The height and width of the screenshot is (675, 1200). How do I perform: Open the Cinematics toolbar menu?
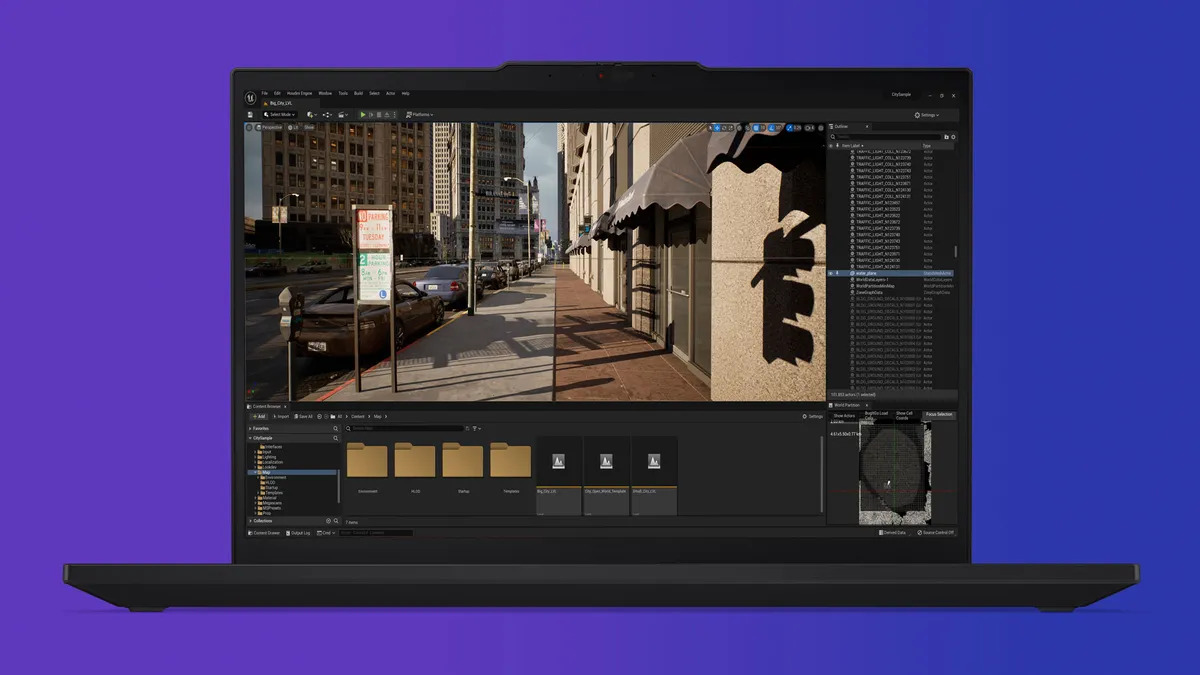tap(343, 115)
